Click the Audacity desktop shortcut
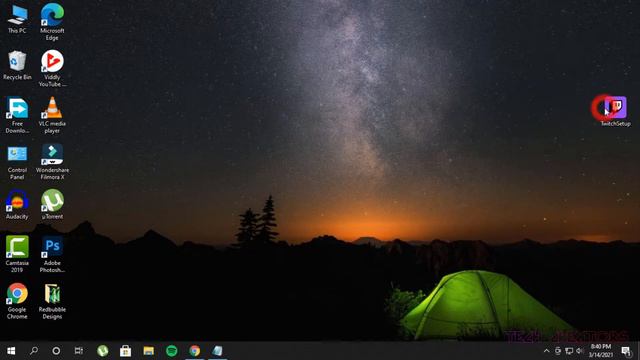 [17, 205]
